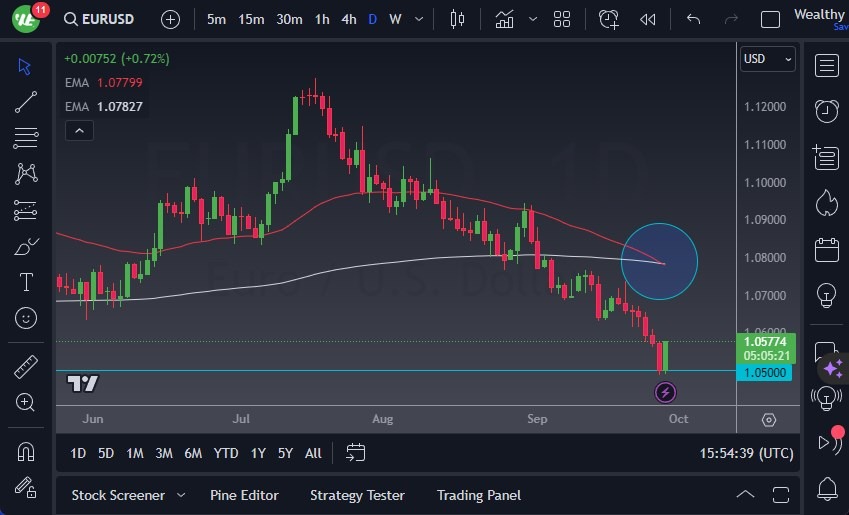Expand the Stock Screener dropdown arrow

tap(181, 495)
